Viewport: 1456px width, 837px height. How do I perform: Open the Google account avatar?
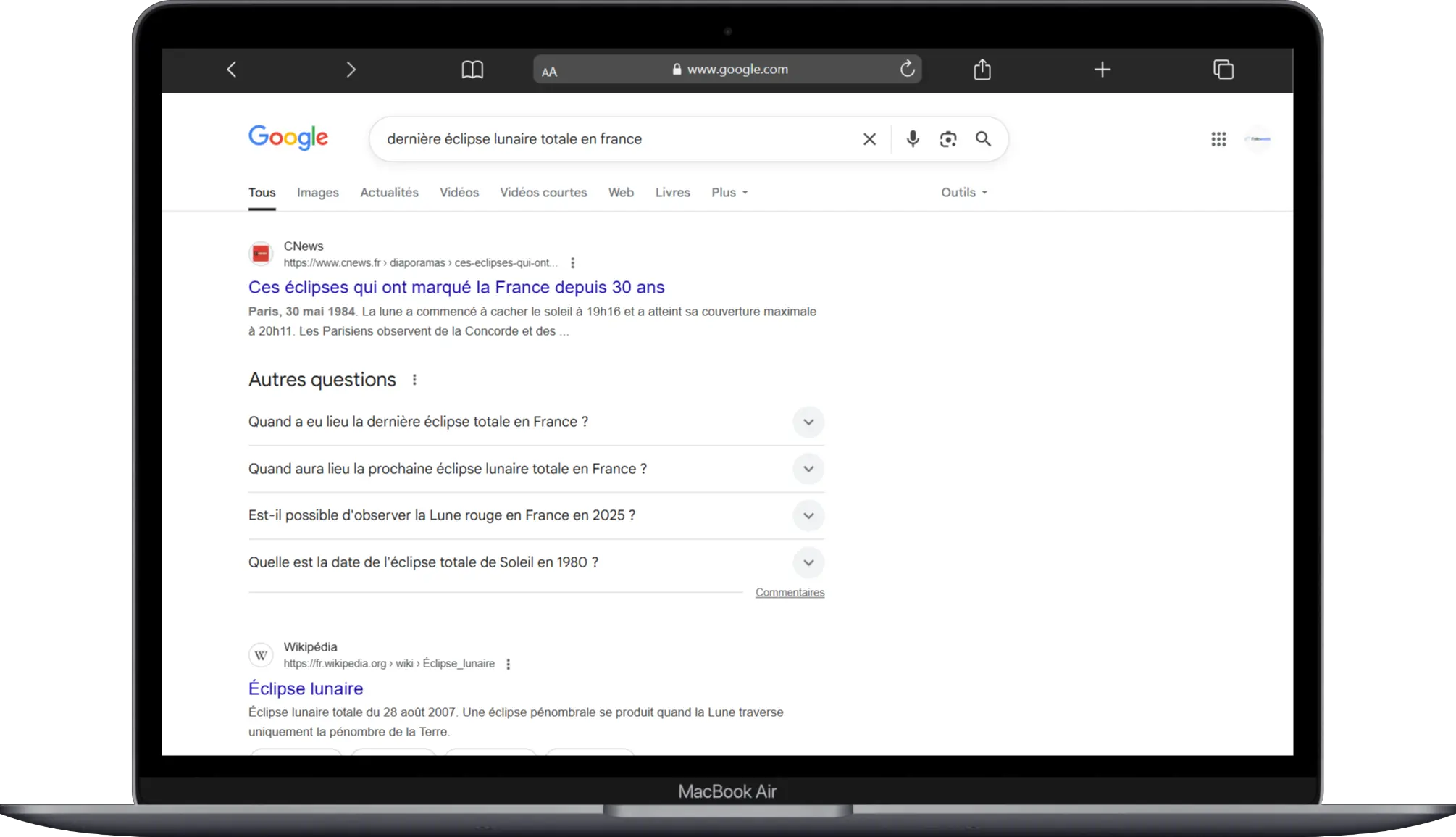pyautogui.click(x=1258, y=139)
